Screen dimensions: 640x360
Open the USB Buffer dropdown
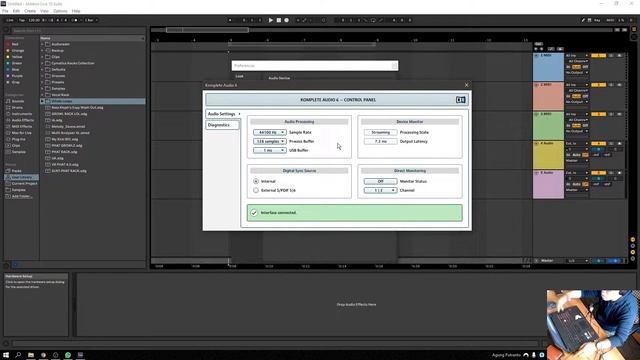tap(269, 150)
